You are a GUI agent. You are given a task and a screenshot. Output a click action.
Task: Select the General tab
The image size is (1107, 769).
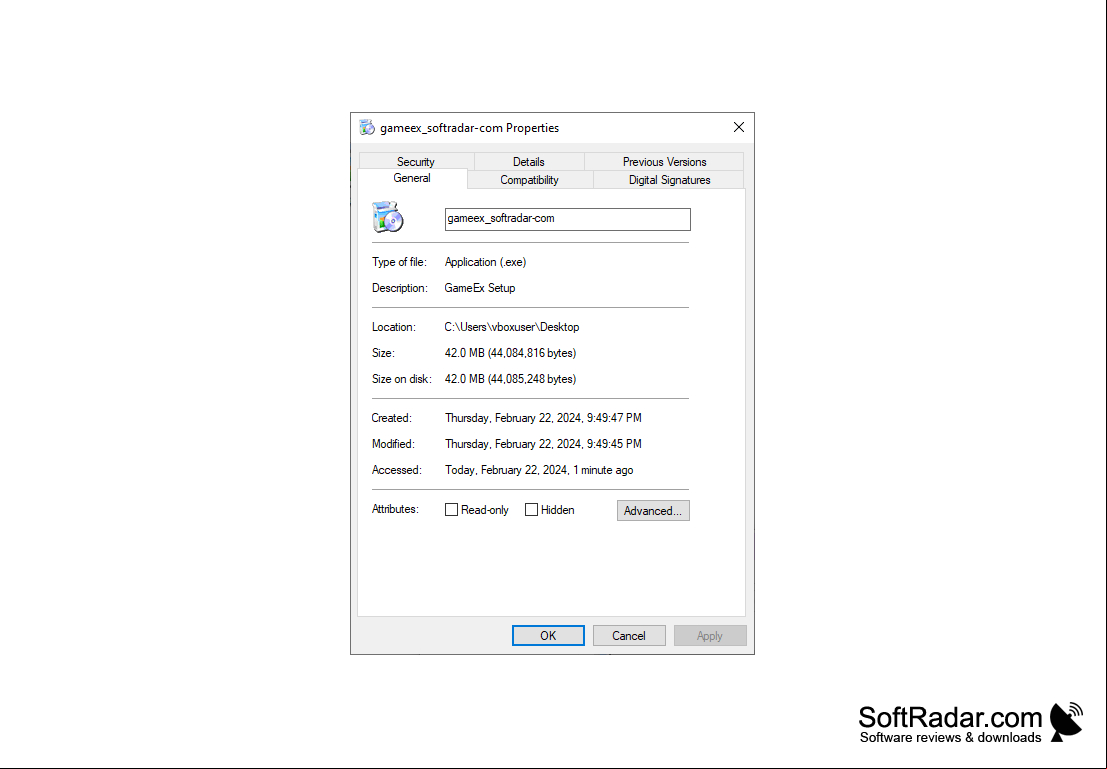coord(412,179)
